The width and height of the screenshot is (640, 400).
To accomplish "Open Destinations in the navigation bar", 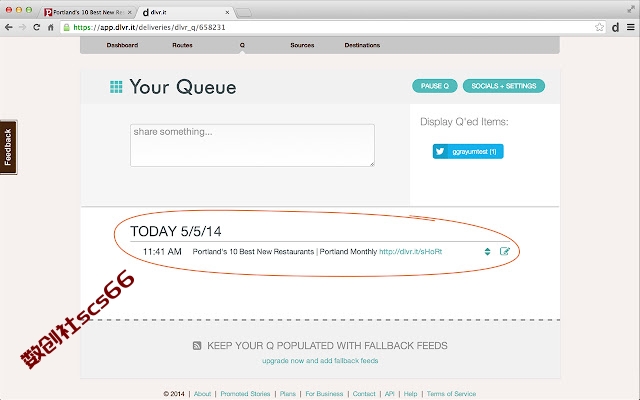I will point(362,45).
